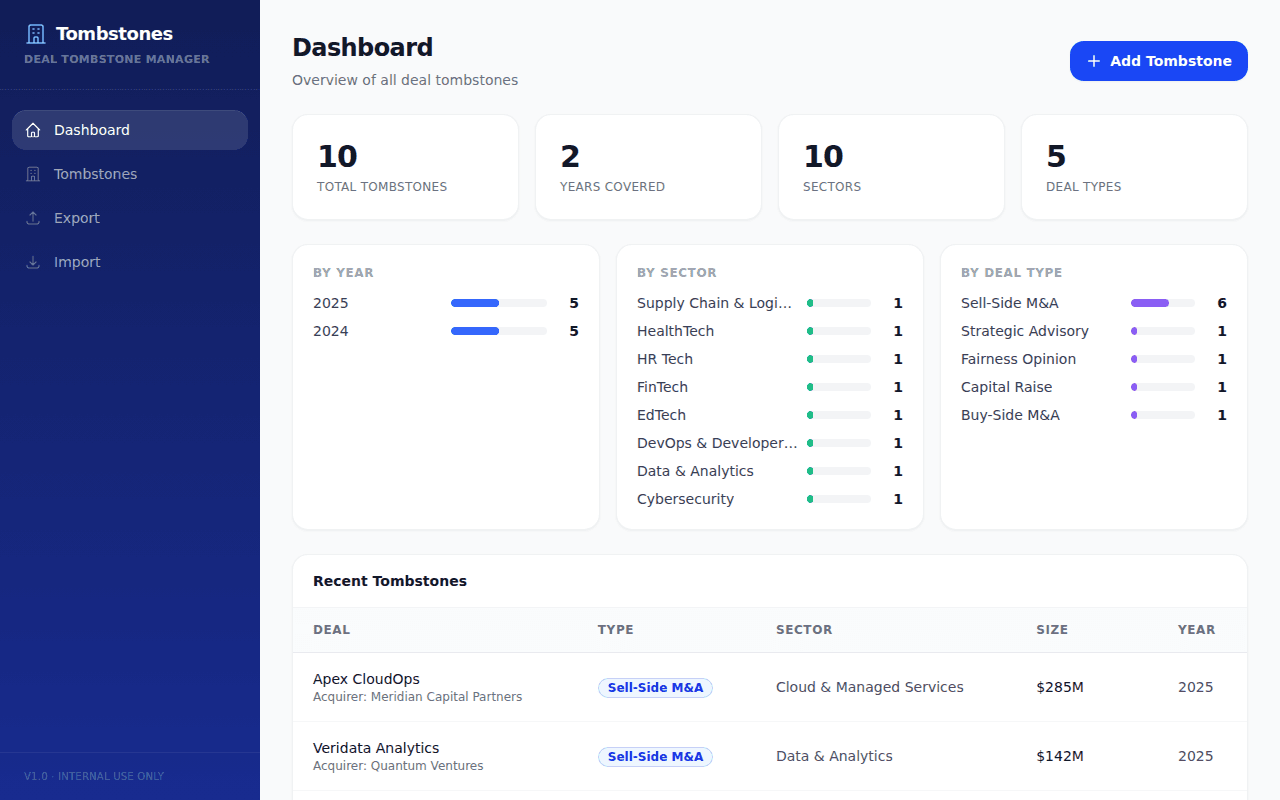This screenshot has width=1280, height=800.
Task: Click the Strategic Advisory progress bar
Action: click(x=1163, y=331)
